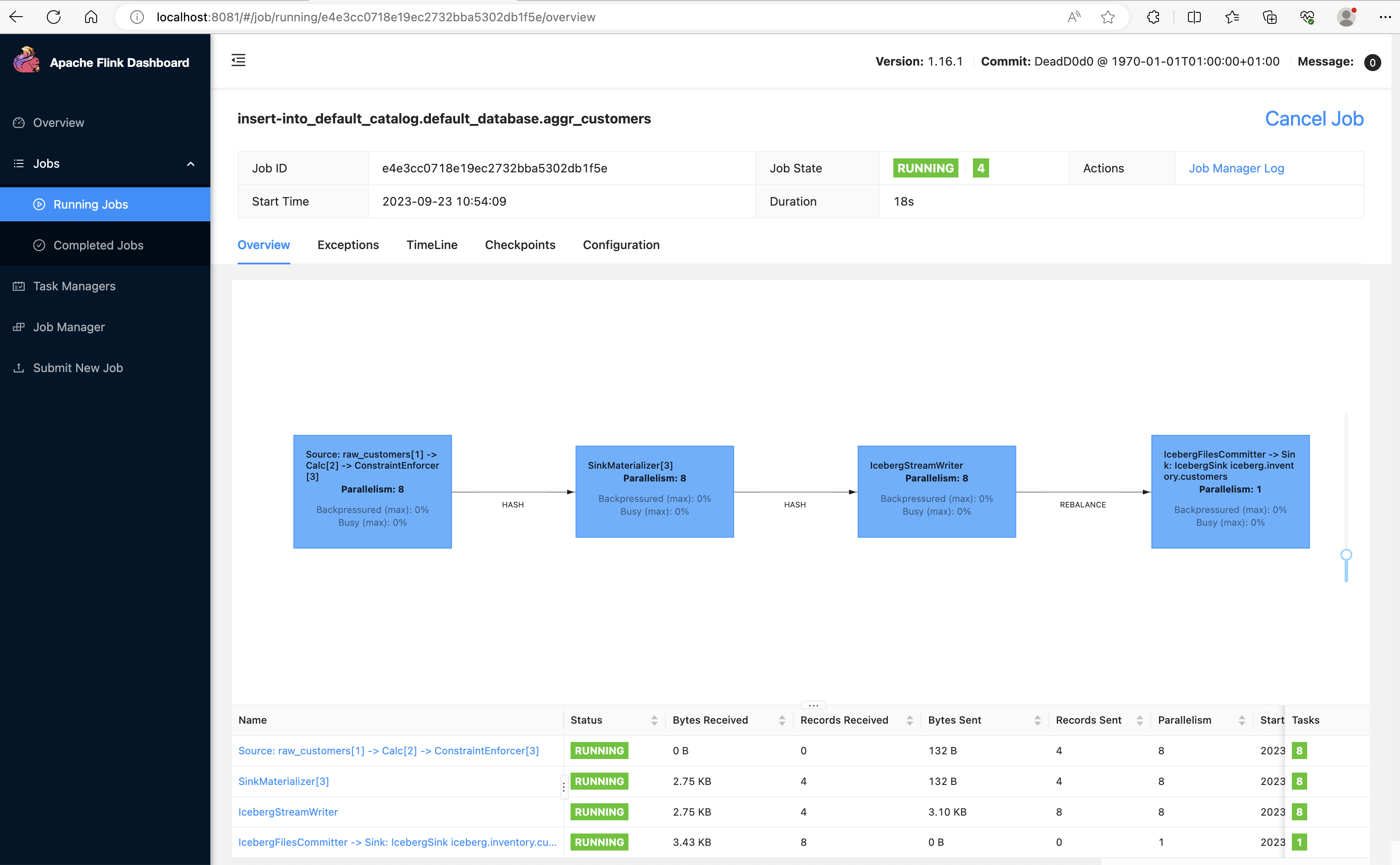Open the Job Manager Log link

click(x=1236, y=168)
